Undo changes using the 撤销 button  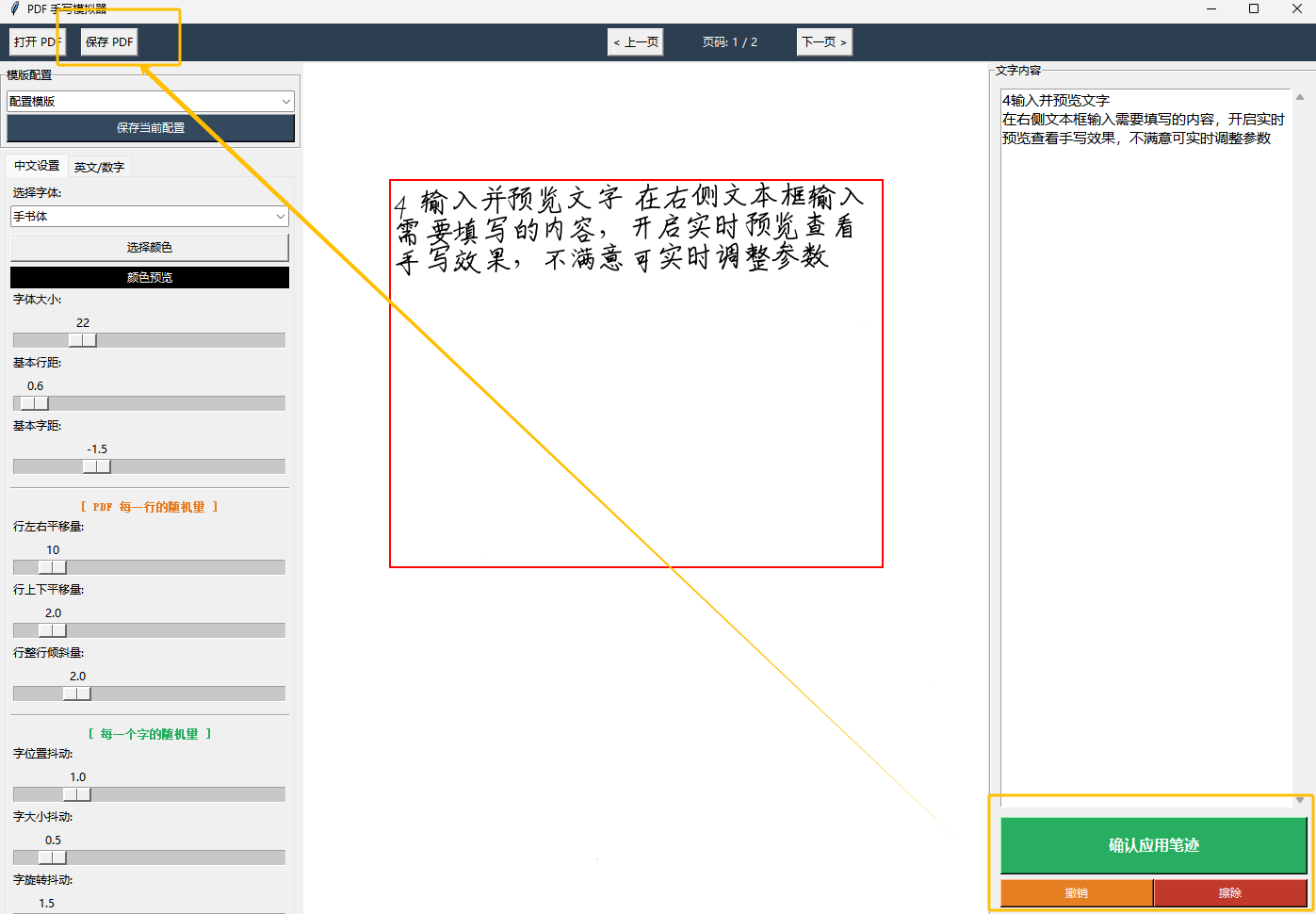[1075, 892]
